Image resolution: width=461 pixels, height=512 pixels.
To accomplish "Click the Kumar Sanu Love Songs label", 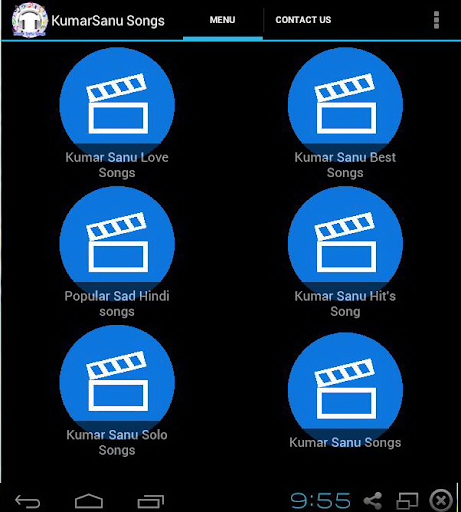I will click(x=117, y=165).
